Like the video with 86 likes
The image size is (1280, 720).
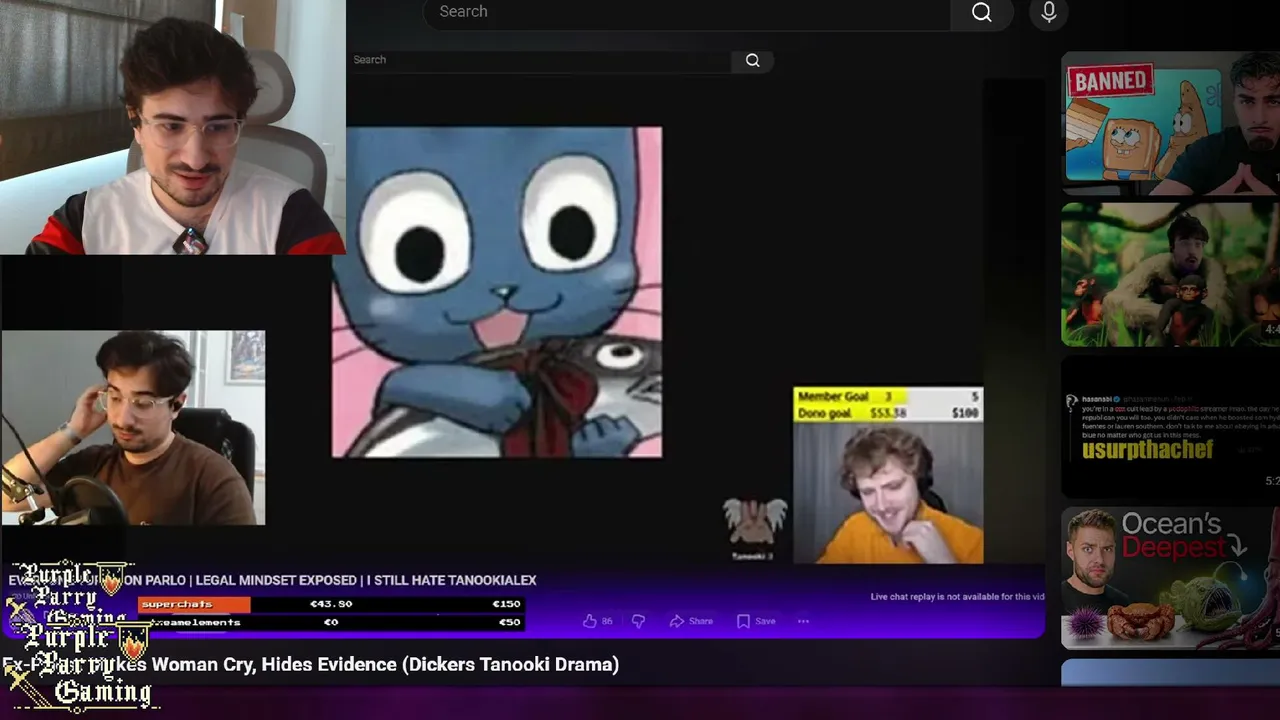[598, 621]
